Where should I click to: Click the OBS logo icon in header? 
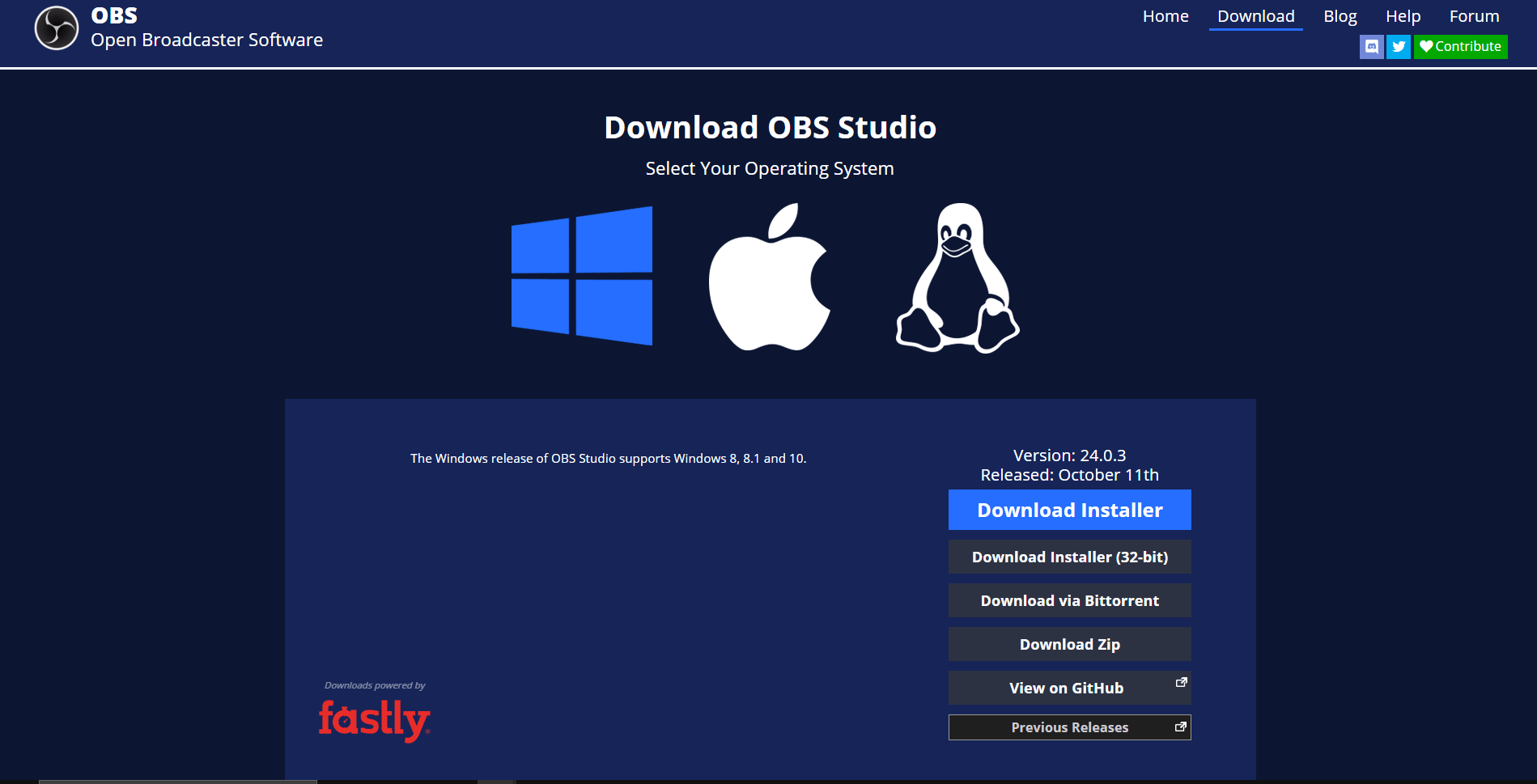pos(57,28)
